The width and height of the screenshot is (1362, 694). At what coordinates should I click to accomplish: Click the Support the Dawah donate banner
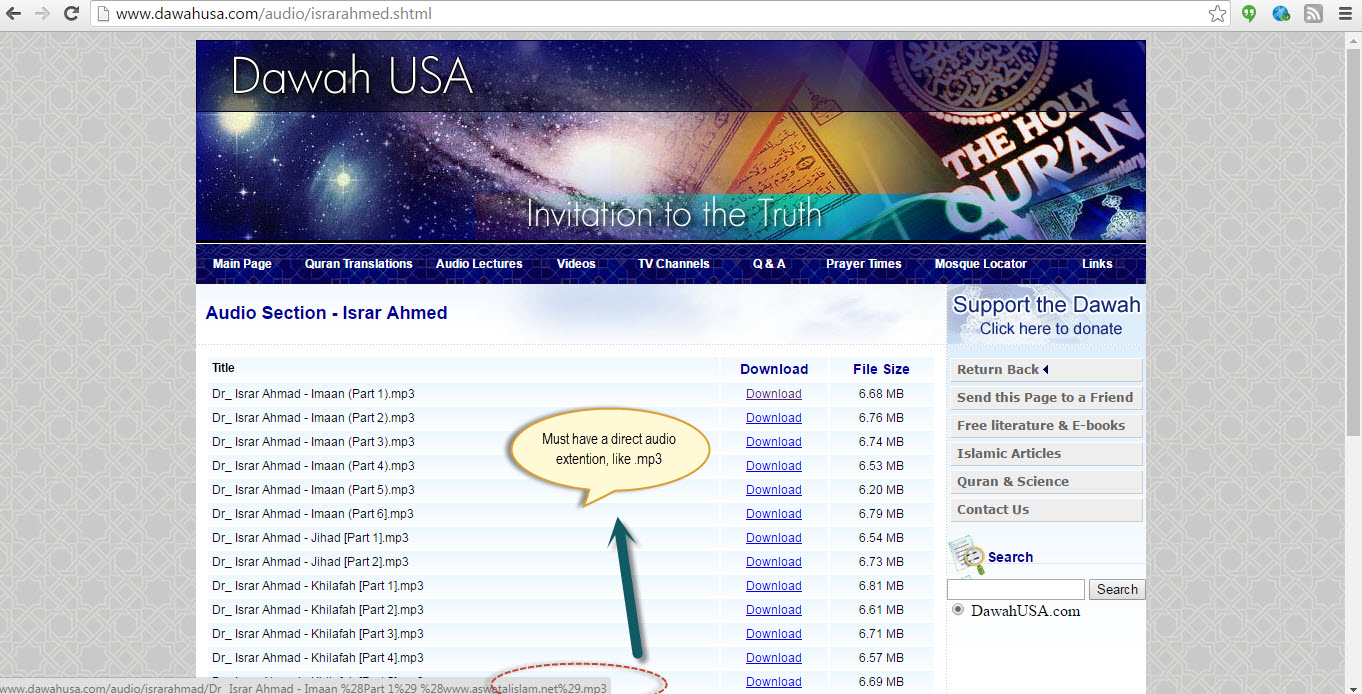(1046, 316)
